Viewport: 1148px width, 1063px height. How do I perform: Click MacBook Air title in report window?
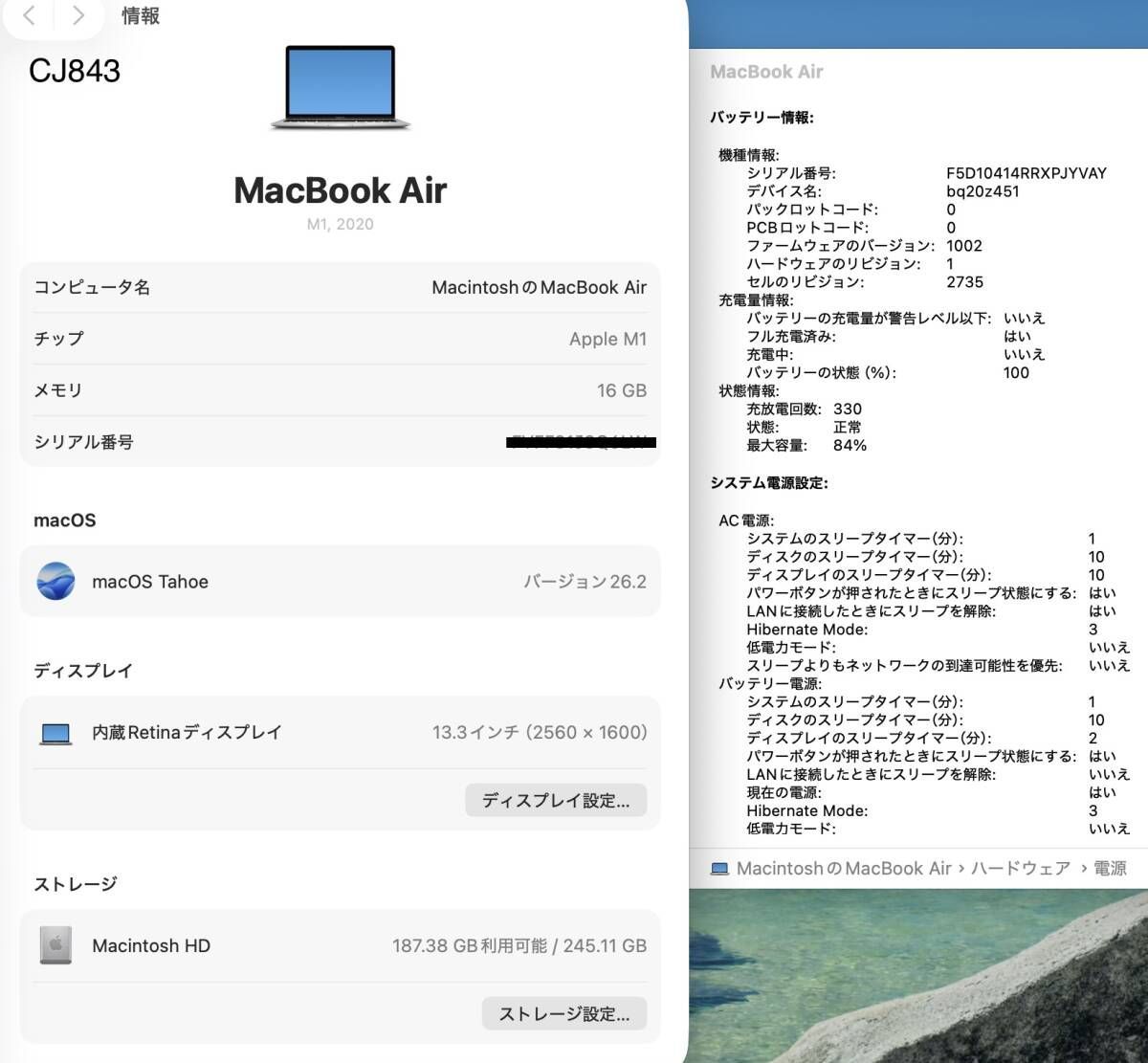click(x=766, y=72)
